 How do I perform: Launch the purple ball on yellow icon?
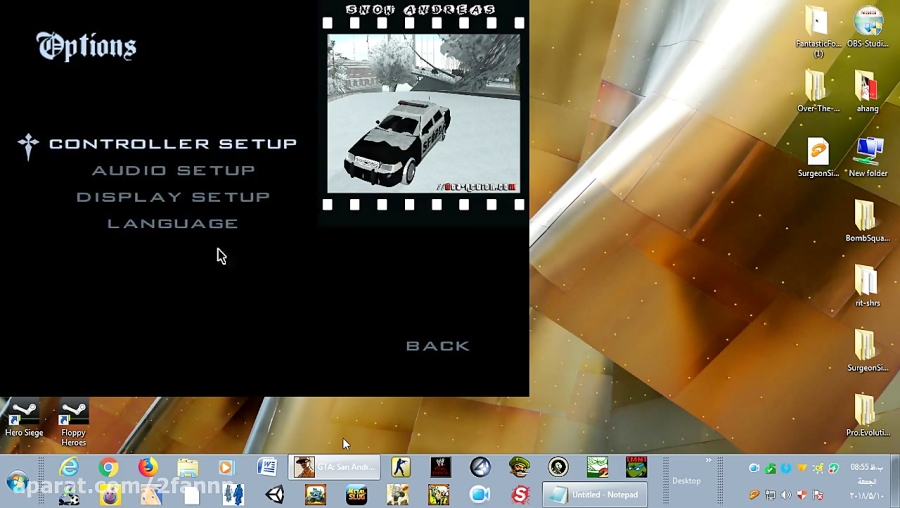pos(110,495)
